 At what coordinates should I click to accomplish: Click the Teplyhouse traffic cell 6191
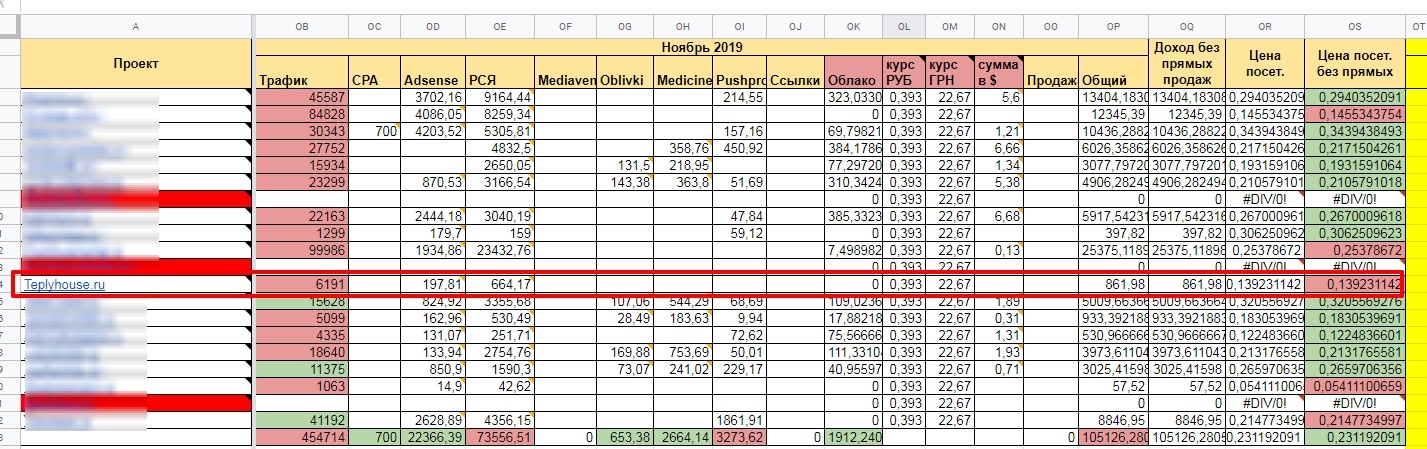[303, 285]
